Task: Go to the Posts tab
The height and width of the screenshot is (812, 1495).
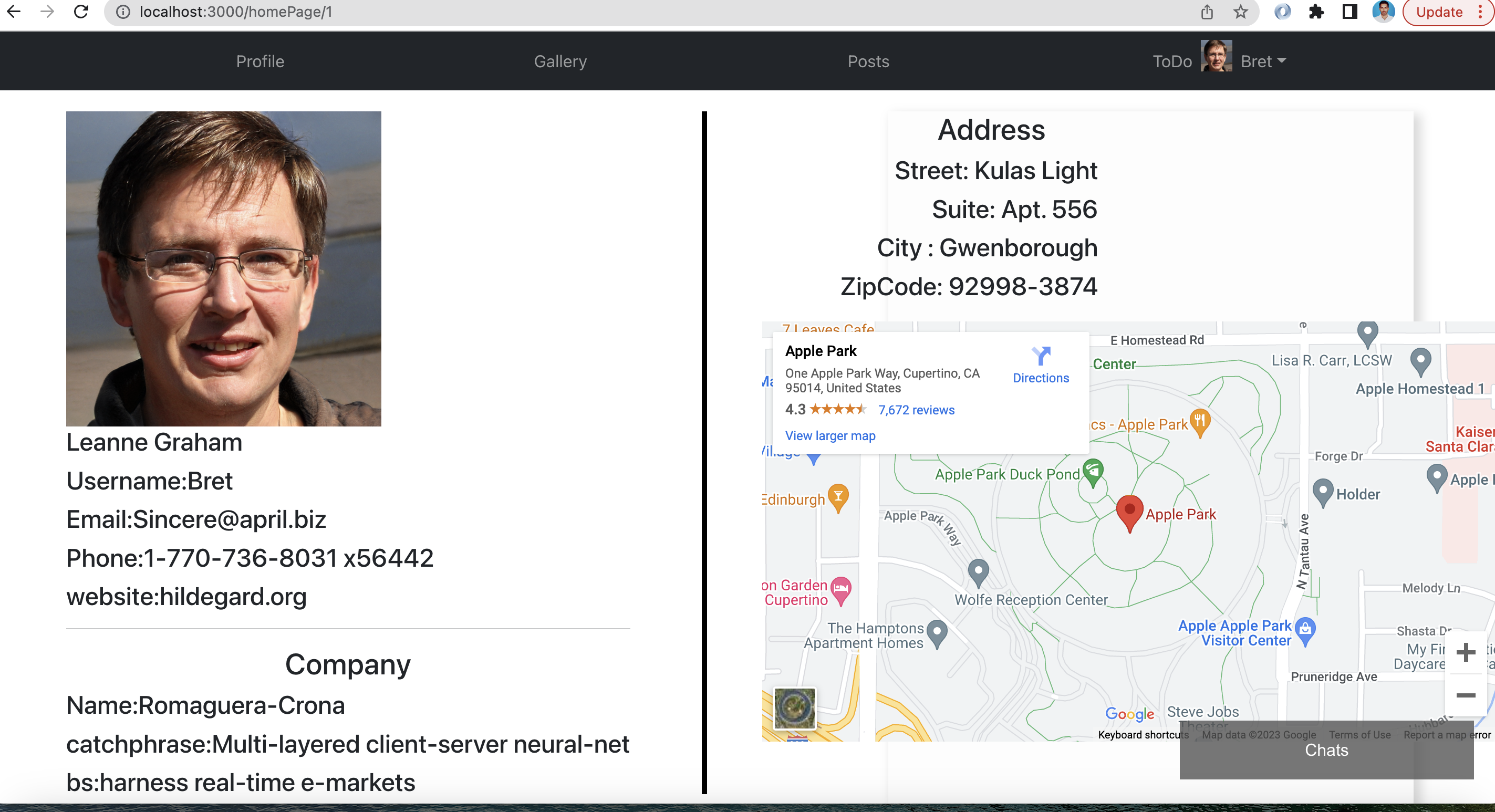Action: point(868,61)
